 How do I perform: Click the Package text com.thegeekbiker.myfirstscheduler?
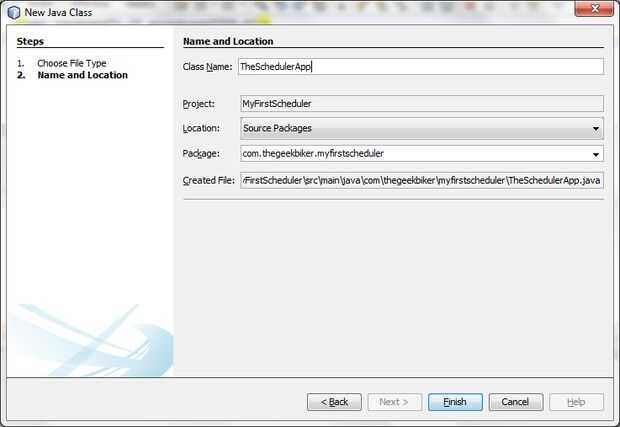click(x=313, y=153)
